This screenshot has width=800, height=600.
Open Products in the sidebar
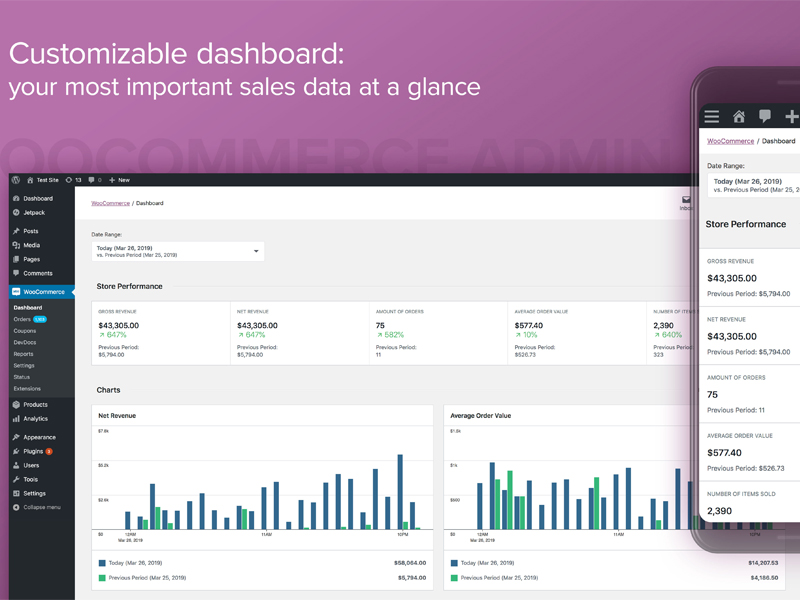pos(35,405)
